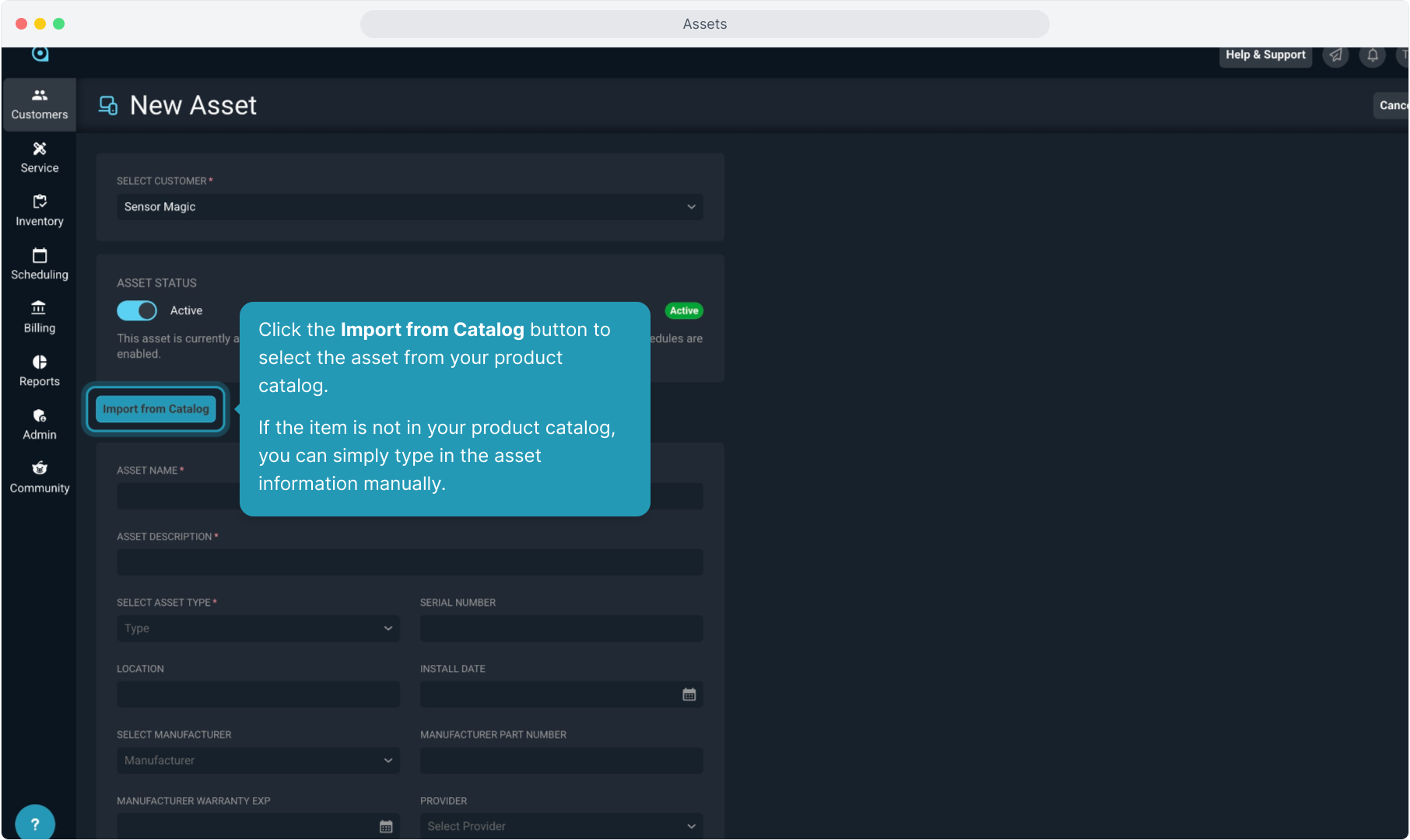Open the Select Asset Type dropdown
Screen dimensions: 1410x840
pyautogui.click(x=258, y=628)
